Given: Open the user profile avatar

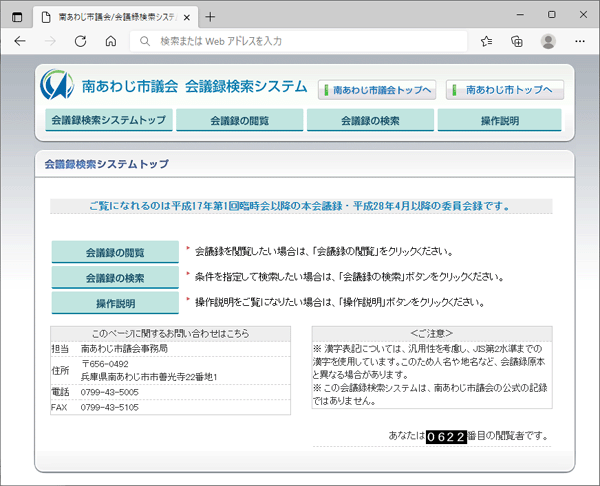Looking at the screenshot, I should [548, 41].
